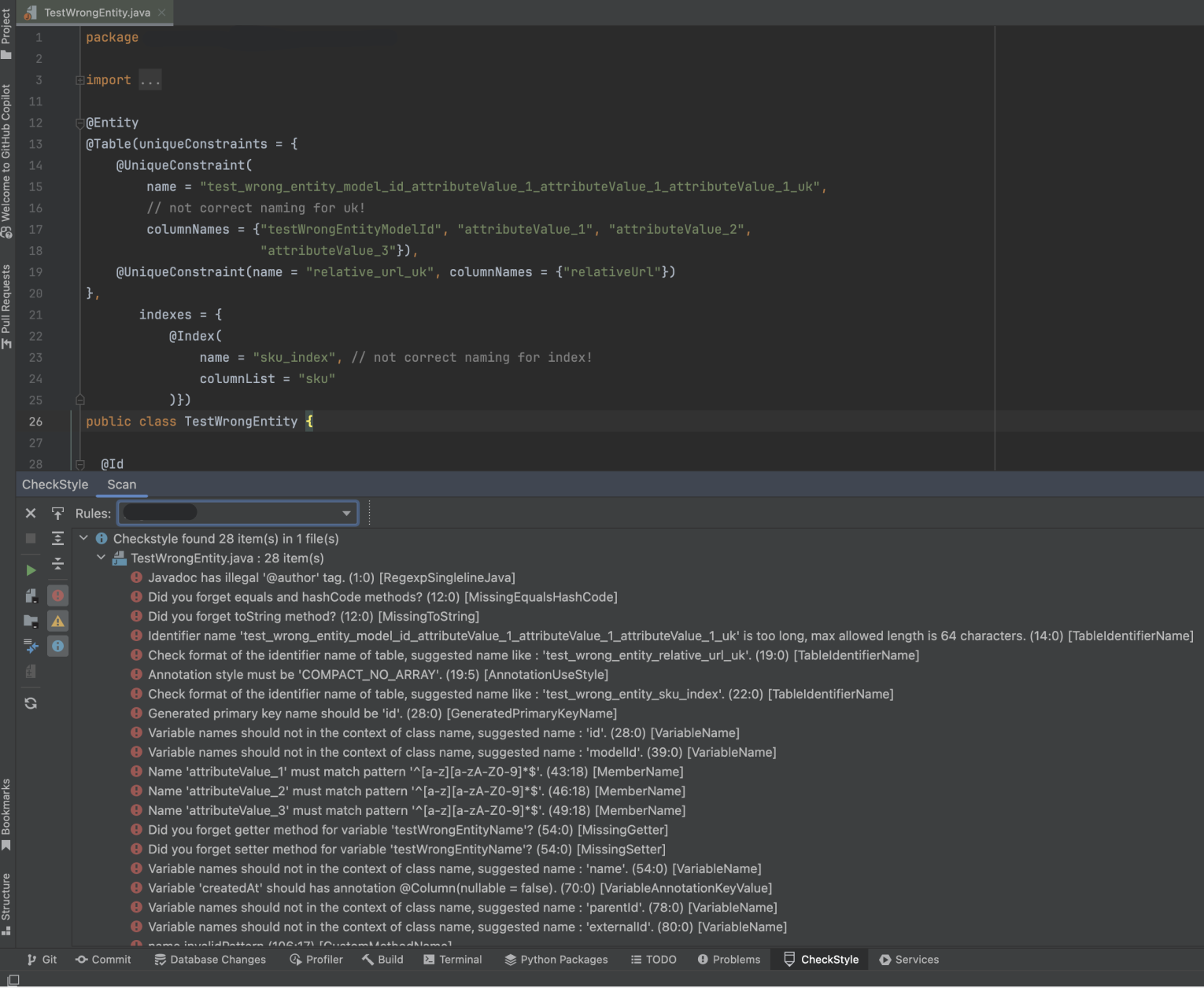Collapse the TestWrongEntity.java results node
This screenshot has width=1204, height=988.
coord(101,558)
